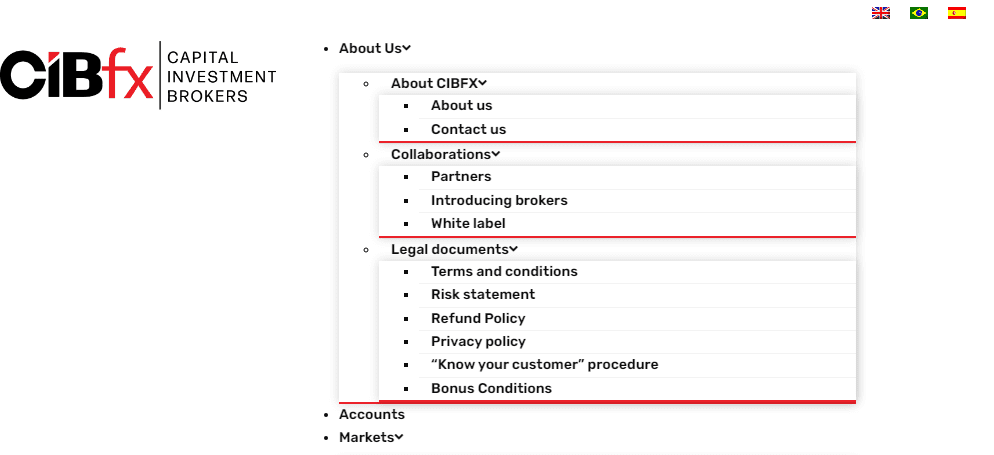The height and width of the screenshot is (455, 994).
Task: Switch language with the UK flag icon
Action: pos(881,13)
